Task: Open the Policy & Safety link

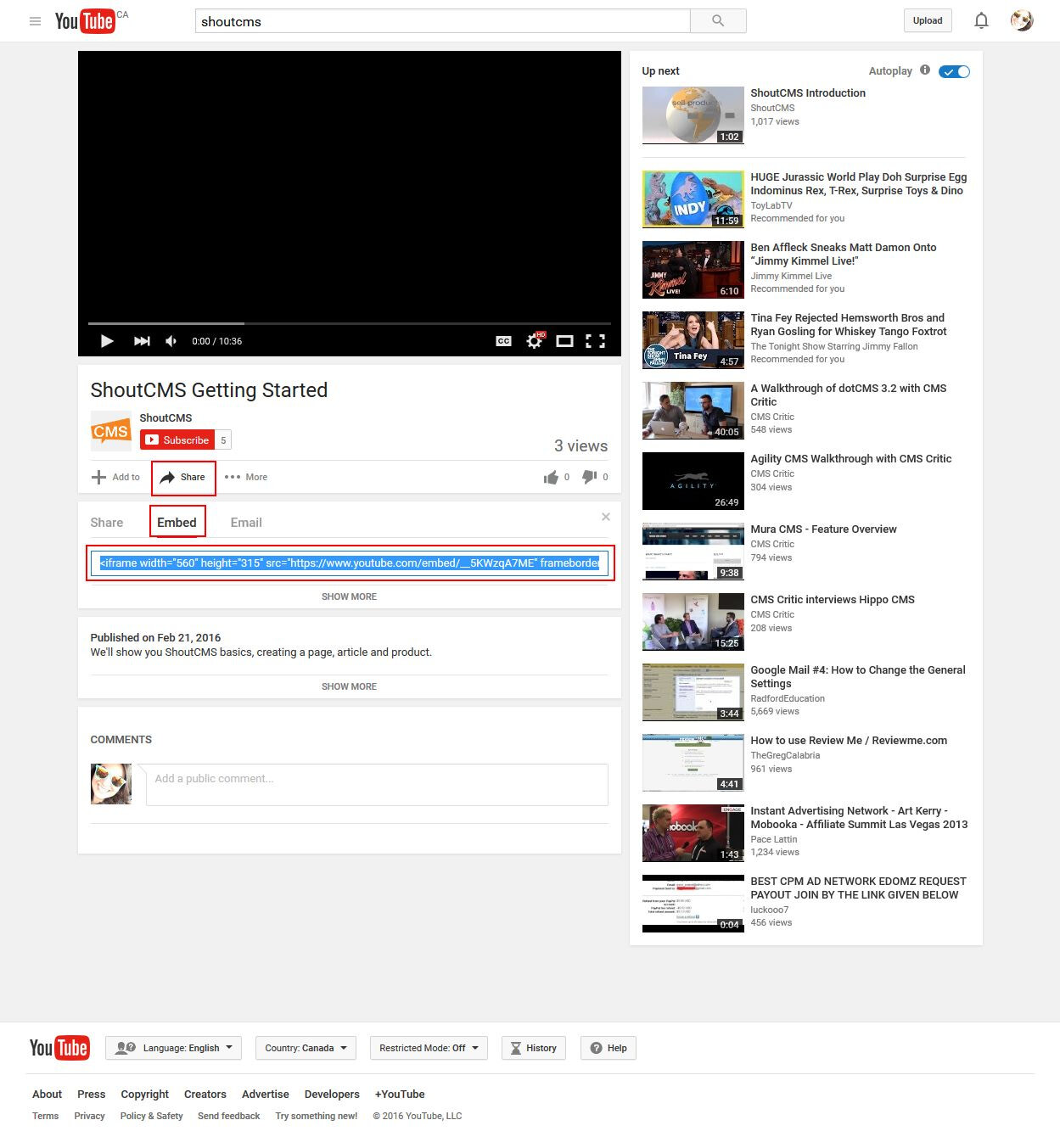Action: [x=152, y=1116]
